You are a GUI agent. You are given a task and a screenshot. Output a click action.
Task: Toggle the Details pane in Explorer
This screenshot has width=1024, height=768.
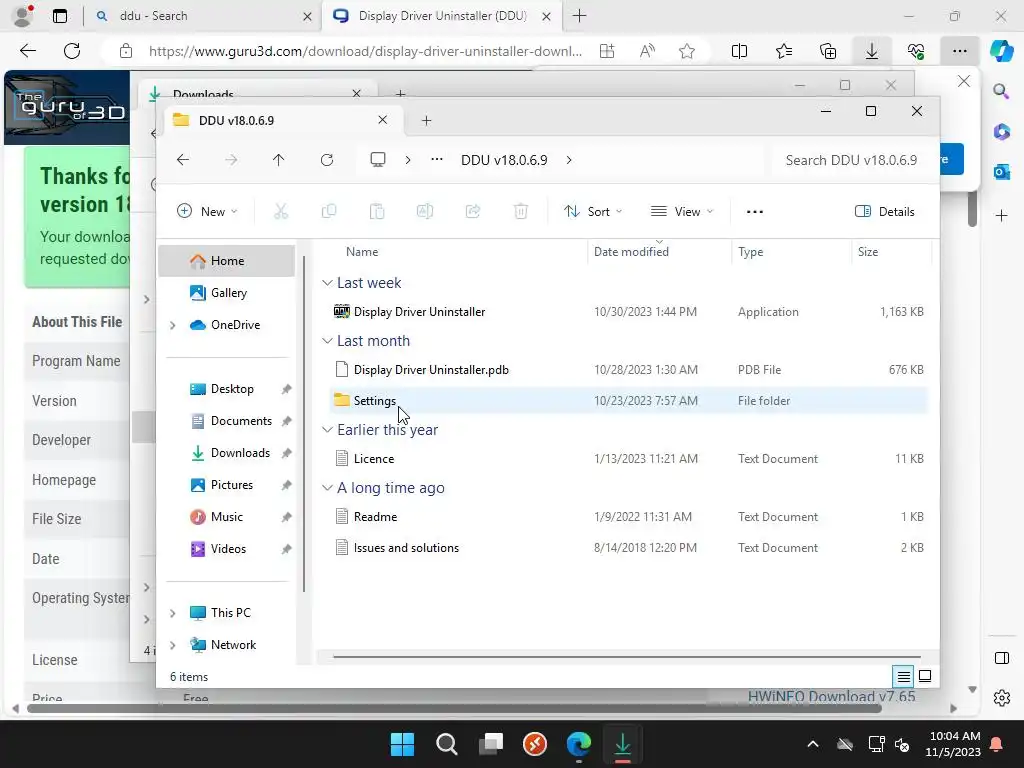tap(885, 212)
